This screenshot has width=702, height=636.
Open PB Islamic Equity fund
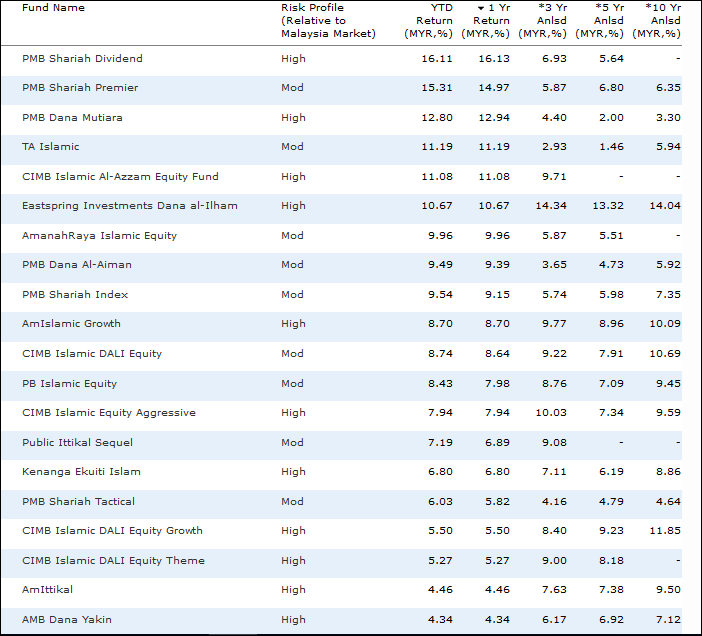[69, 384]
